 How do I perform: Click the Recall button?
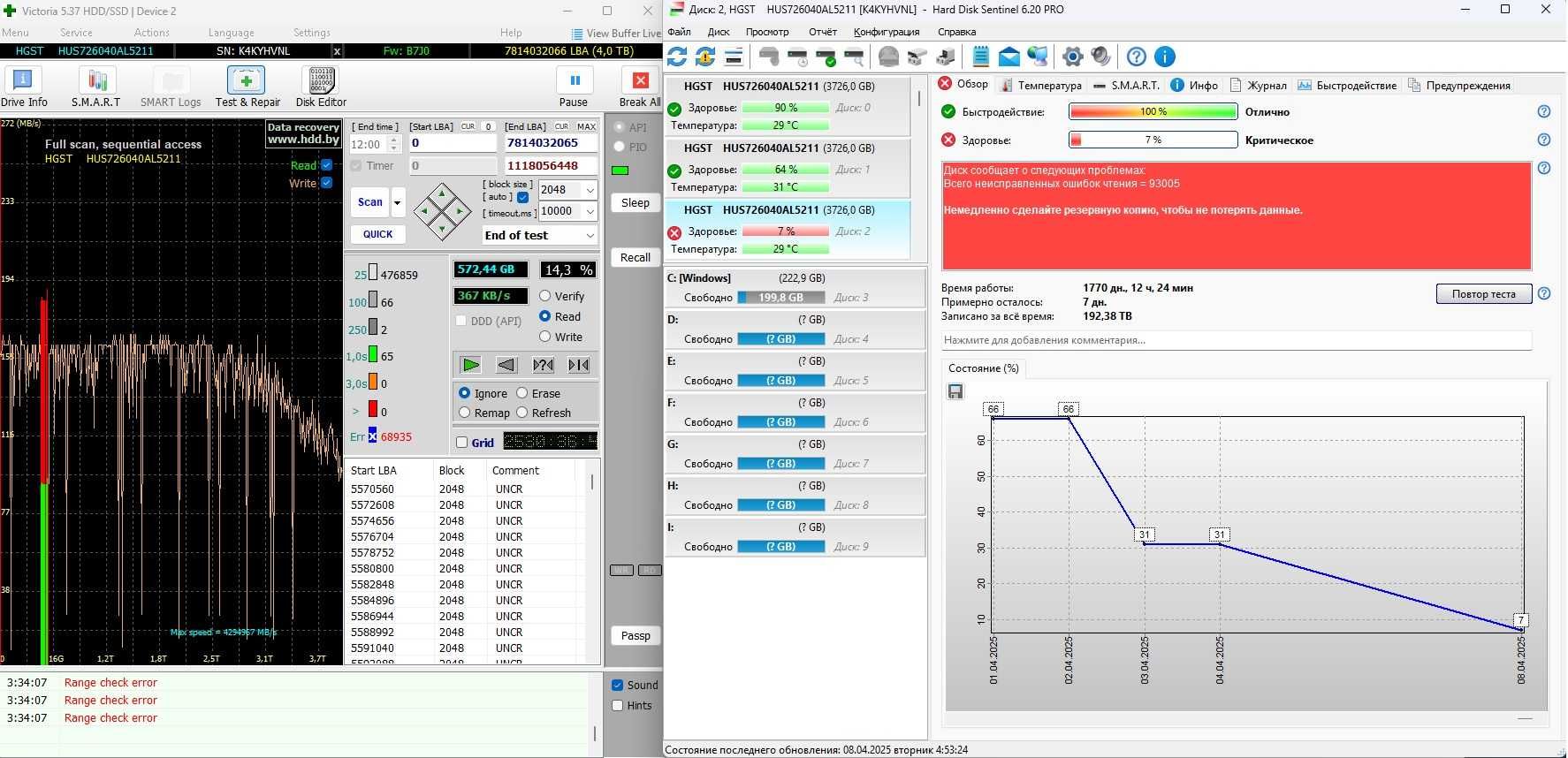click(x=635, y=257)
